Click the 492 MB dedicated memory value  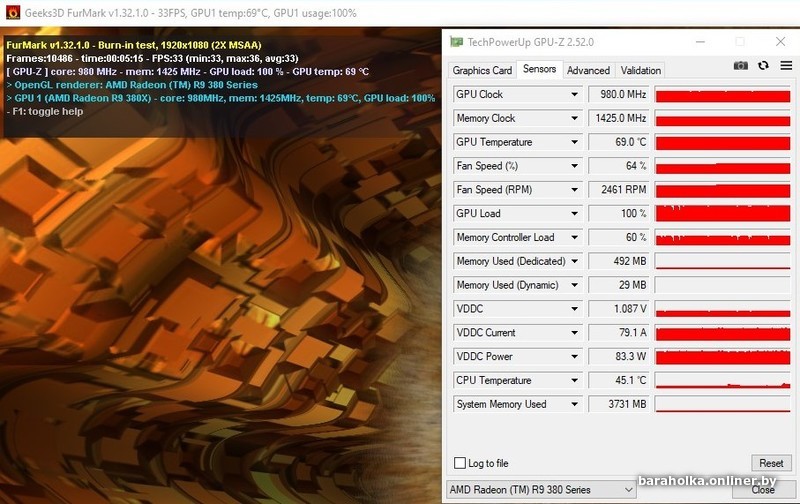tap(618, 261)
